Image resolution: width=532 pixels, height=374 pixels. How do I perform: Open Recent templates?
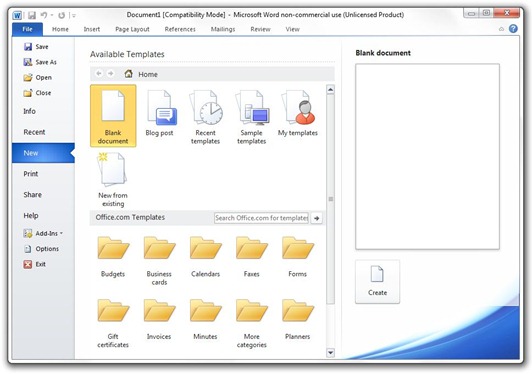(x=205, y=117)
